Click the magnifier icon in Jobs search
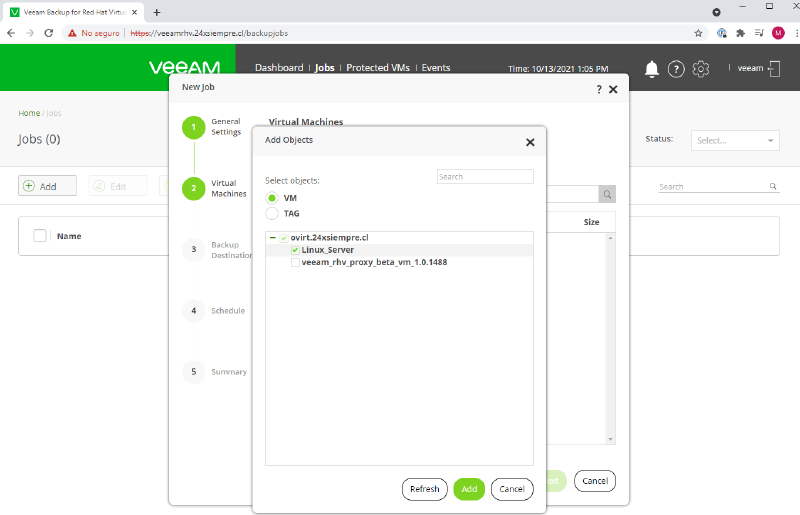 pyautogui.click(x=773, y=186)
